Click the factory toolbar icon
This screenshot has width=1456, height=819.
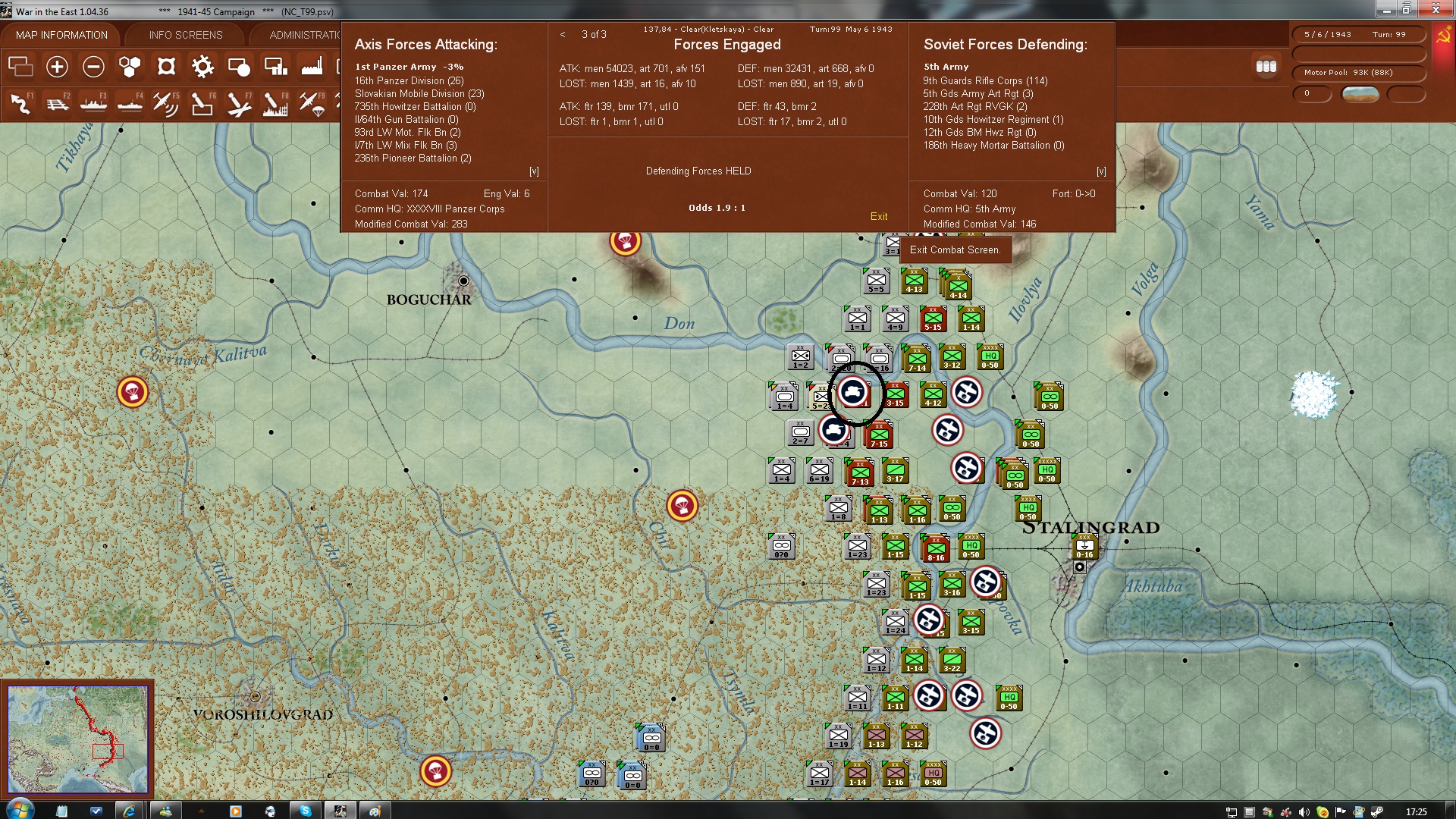click(x=312, y=67)
